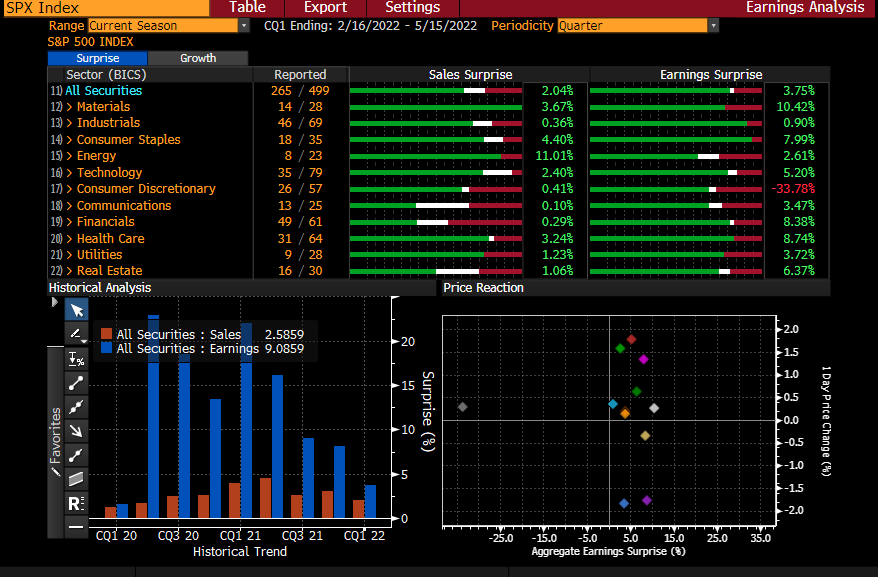This screenshot has height=577, width=878.
Task: Click the magenta diamond scatter point
Action: pos(643,360)
